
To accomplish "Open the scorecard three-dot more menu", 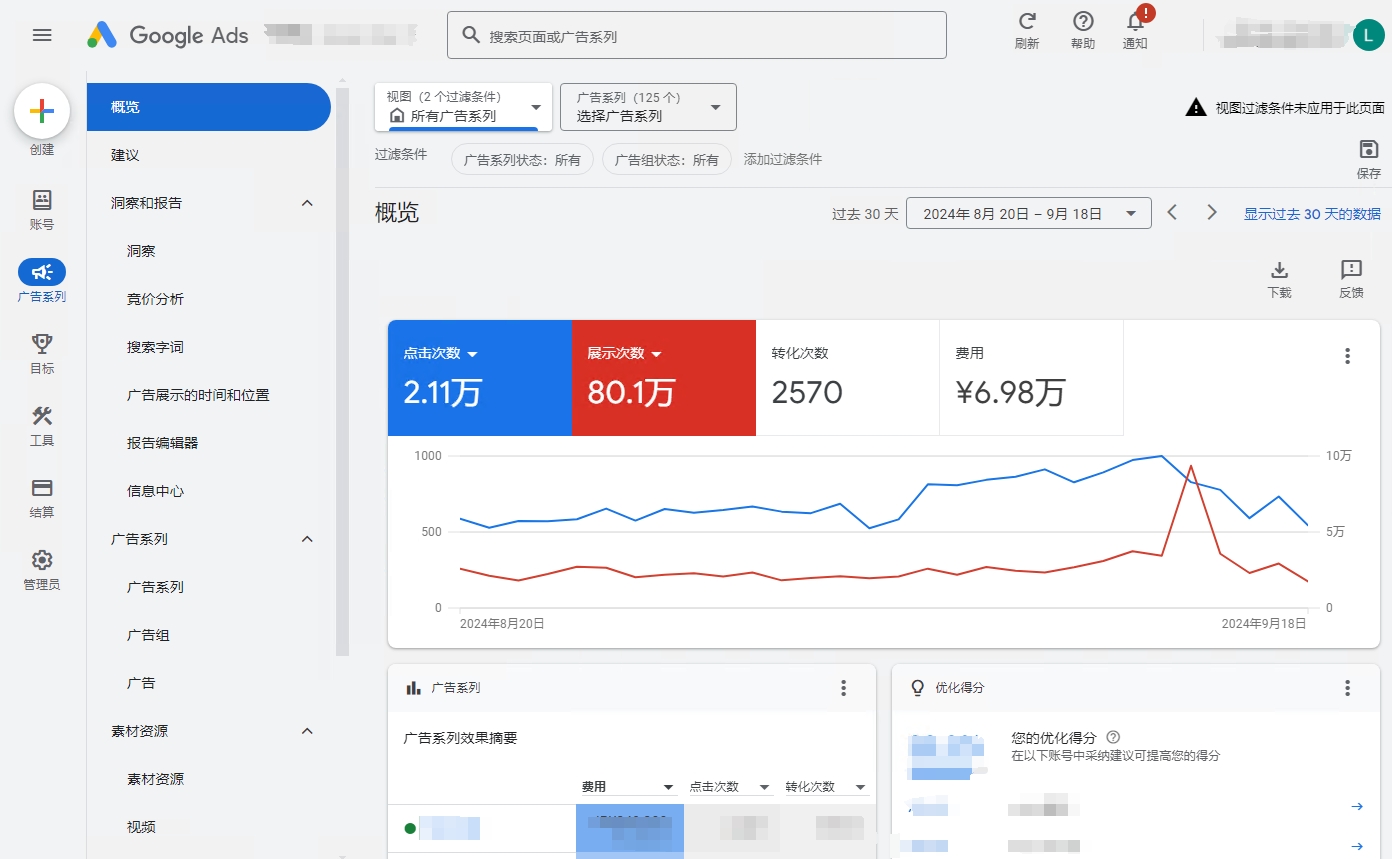I will coord(1347,356).
